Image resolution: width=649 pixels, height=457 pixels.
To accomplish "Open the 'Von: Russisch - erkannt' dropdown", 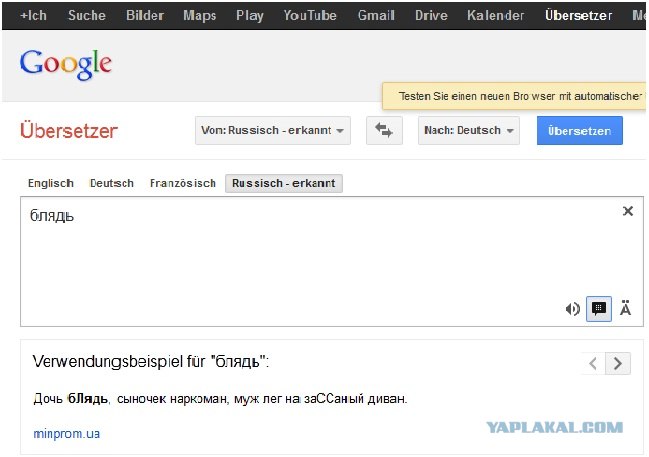I will [x=273, y=131].
